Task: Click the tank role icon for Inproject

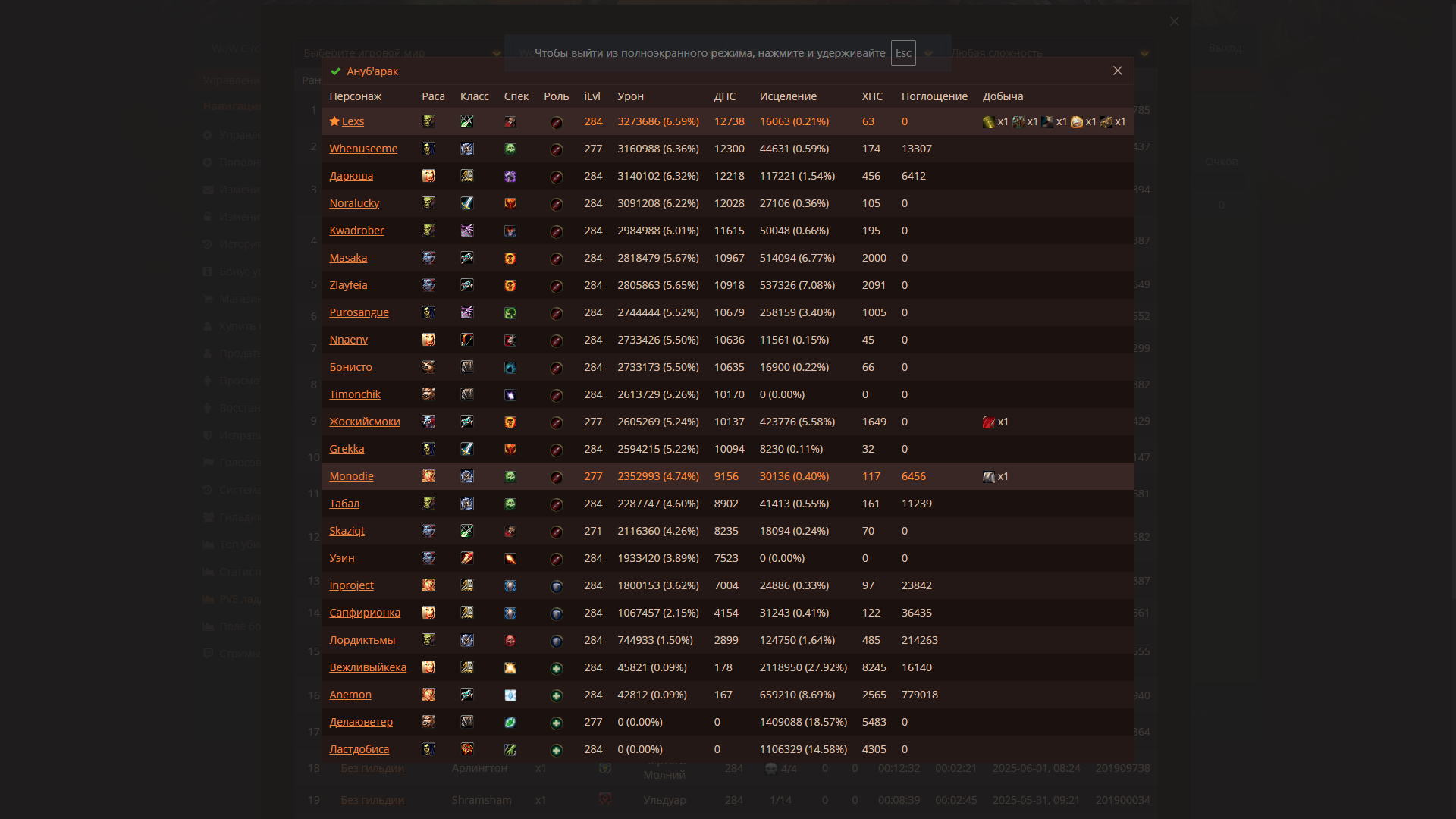Action: (x=557, y=586)
